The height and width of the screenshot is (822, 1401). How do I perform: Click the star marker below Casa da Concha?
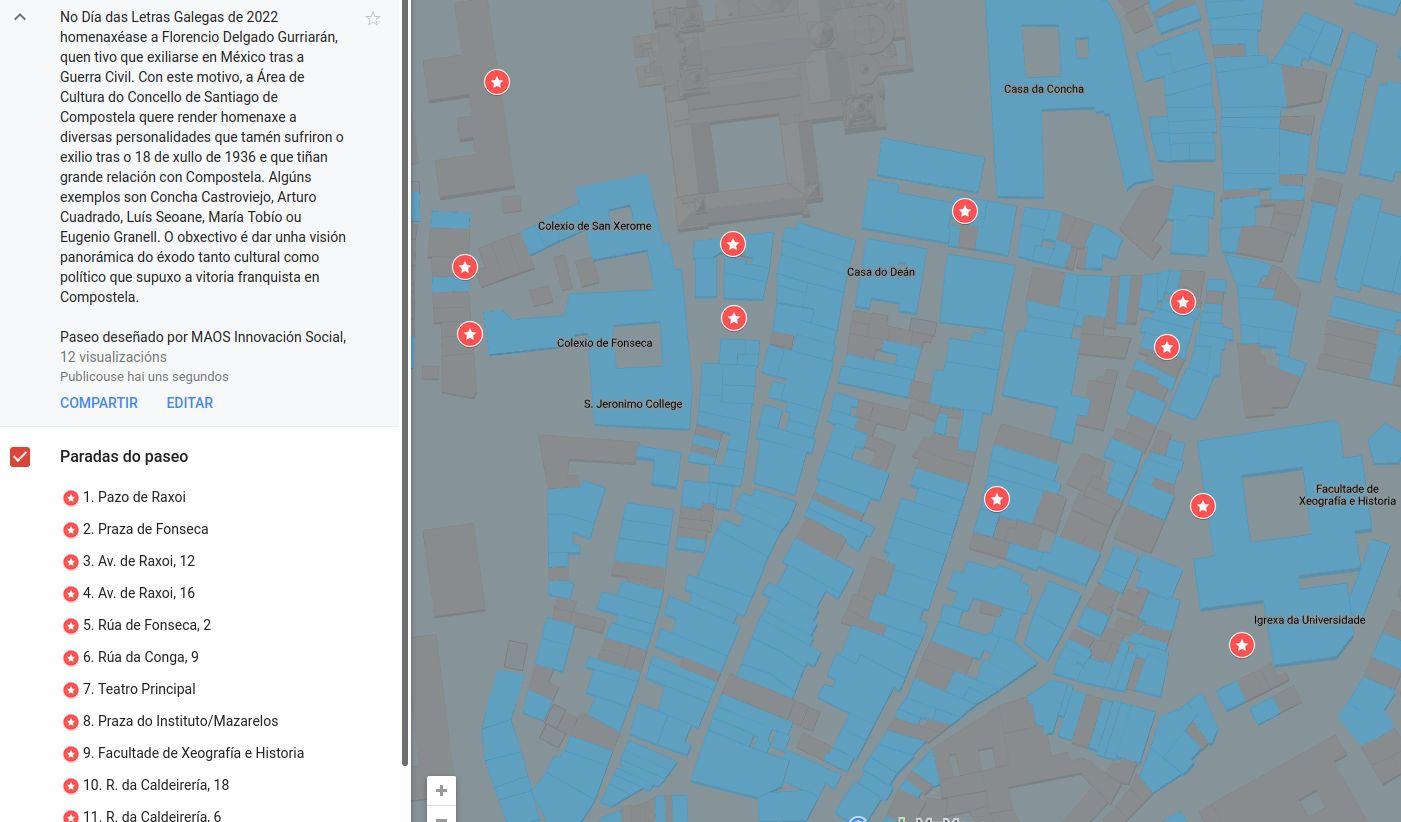point(964,211)
